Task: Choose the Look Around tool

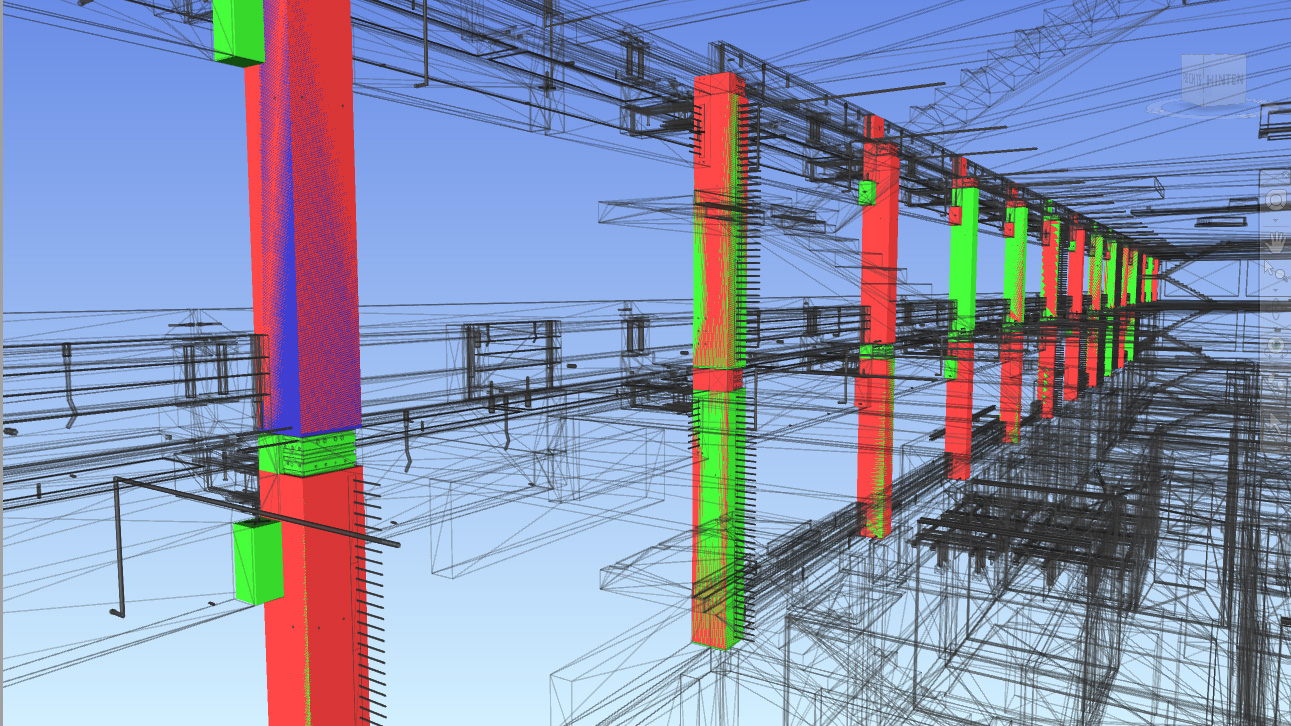Action: click(x=1275, y=345)
